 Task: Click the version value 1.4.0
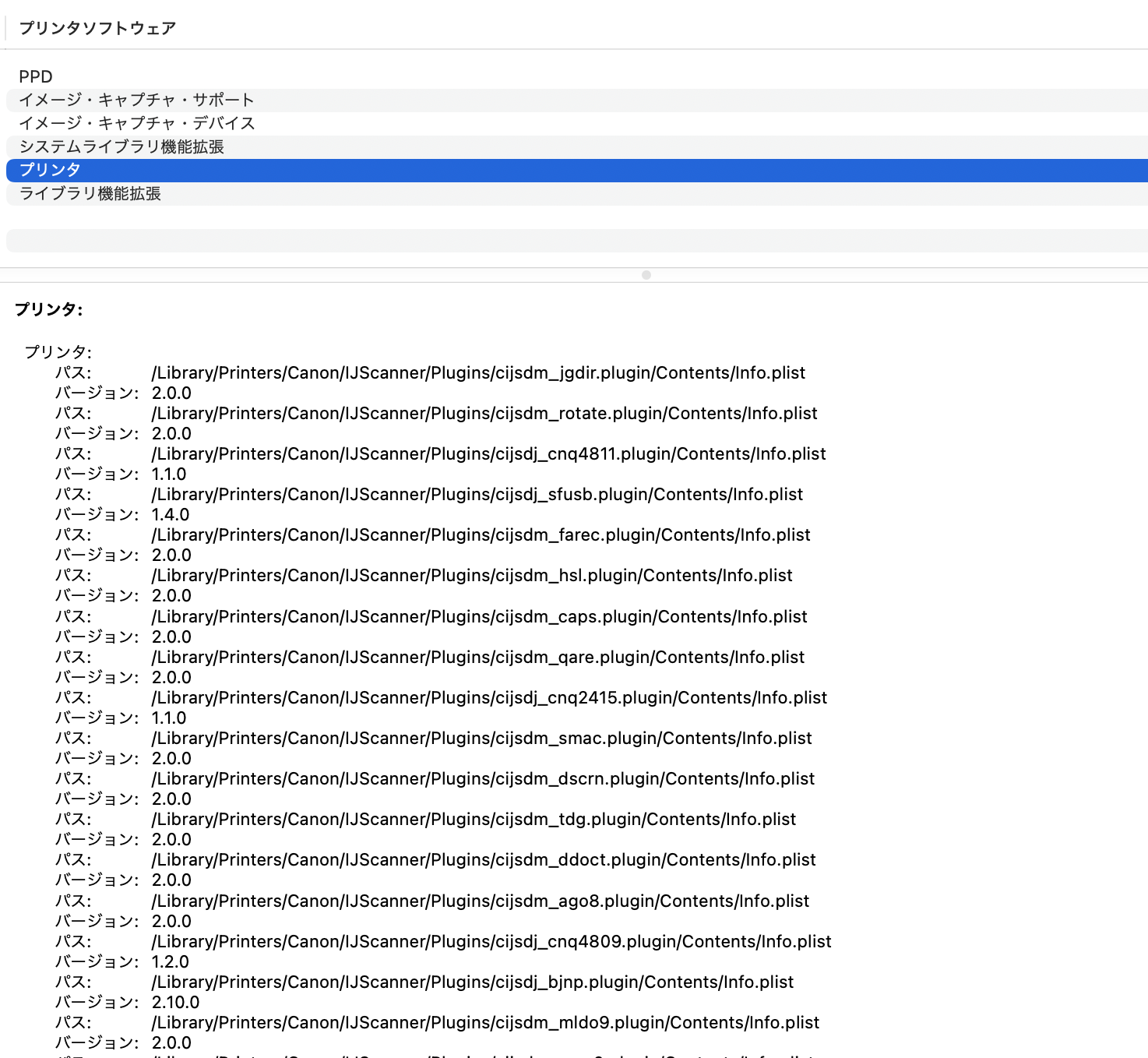[x=171, y=514]
